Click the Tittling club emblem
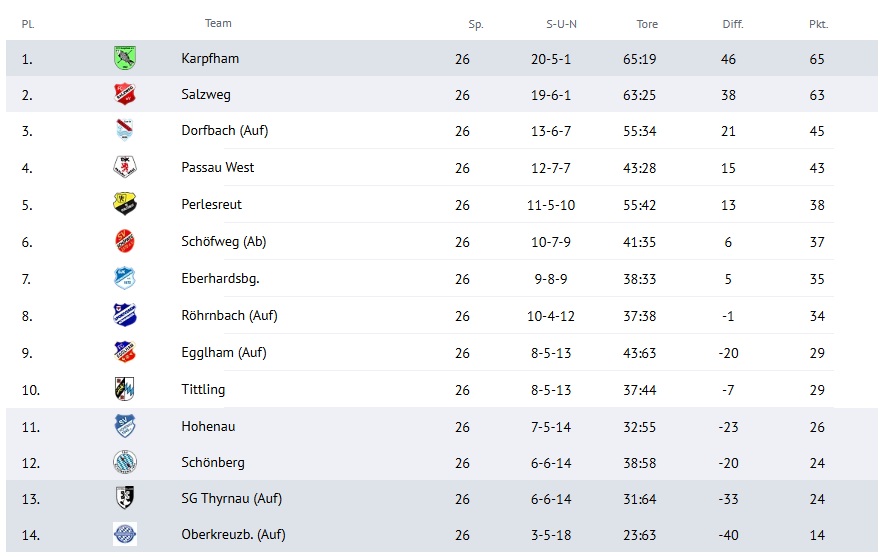 click(125, 389)
